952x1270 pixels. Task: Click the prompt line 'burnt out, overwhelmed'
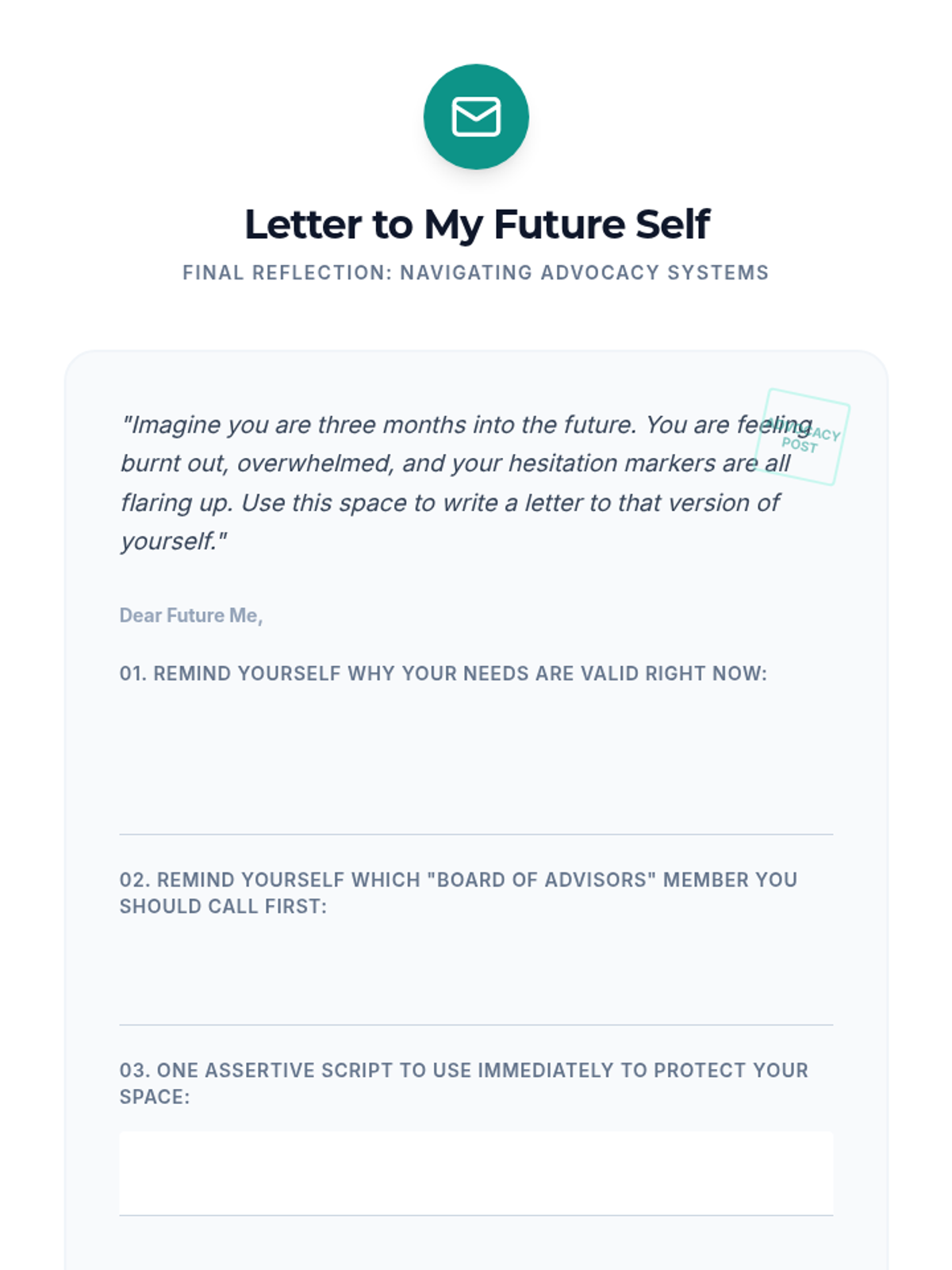tap(455, 464)
